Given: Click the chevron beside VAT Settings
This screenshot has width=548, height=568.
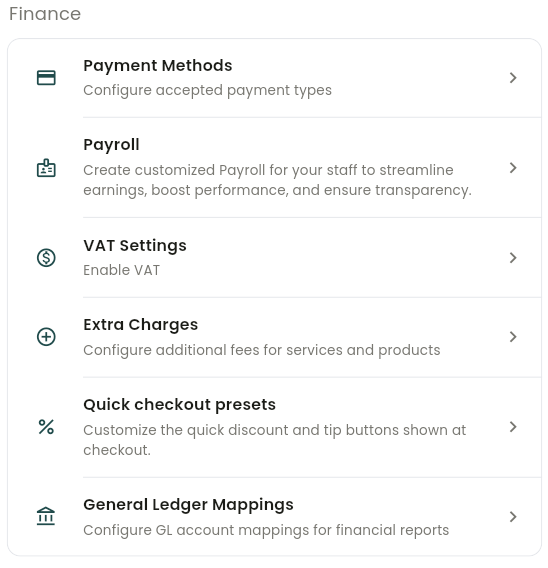Looking at the screenshot, I should [513, 258].
